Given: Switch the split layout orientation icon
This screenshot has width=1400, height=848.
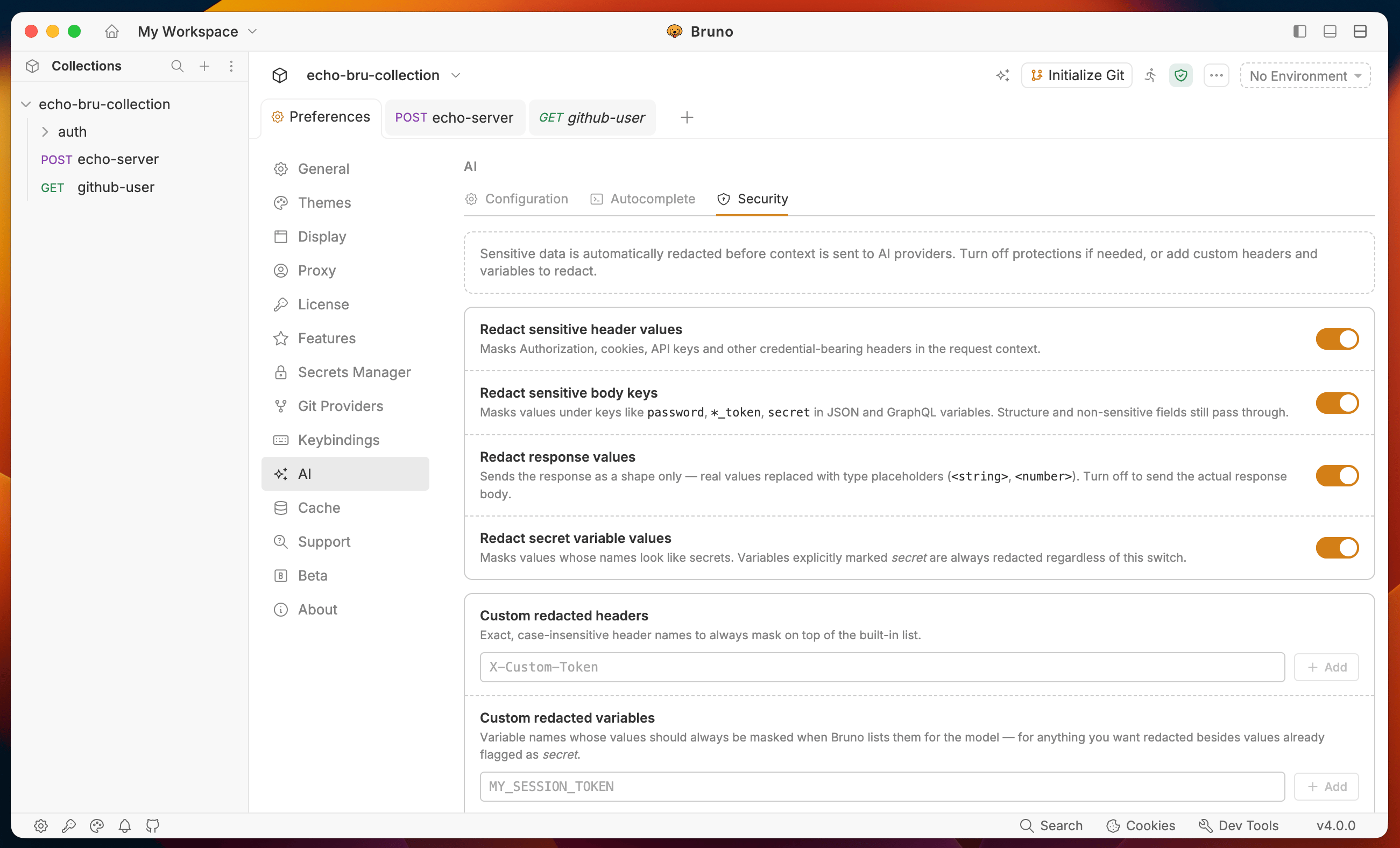Looking at the screenshot, I should tap(1360, 31).
